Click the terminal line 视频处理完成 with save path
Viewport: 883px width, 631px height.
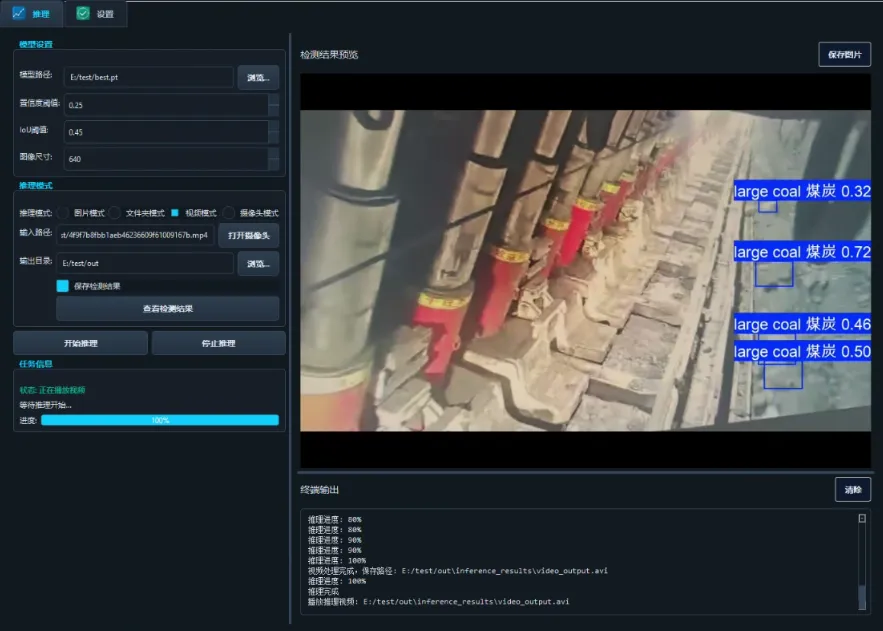(x=457, y=570)
